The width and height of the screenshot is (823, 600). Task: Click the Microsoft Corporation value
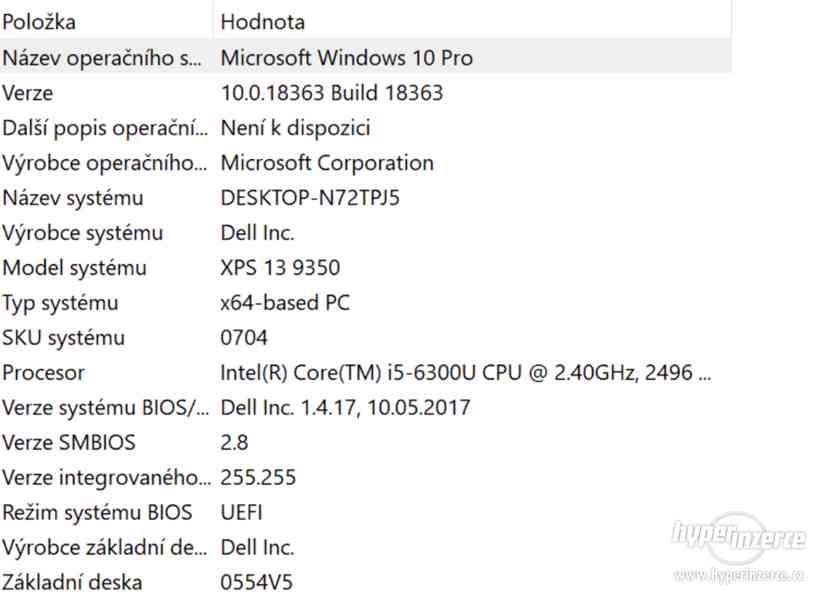click(x=327, y=163)
